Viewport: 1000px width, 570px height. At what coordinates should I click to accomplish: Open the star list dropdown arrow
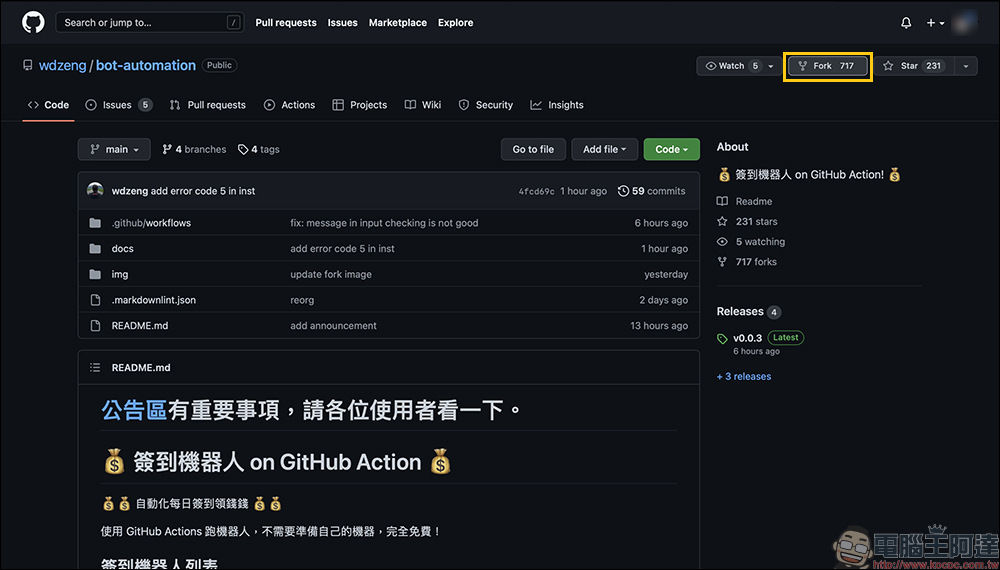tap(965, 66)
